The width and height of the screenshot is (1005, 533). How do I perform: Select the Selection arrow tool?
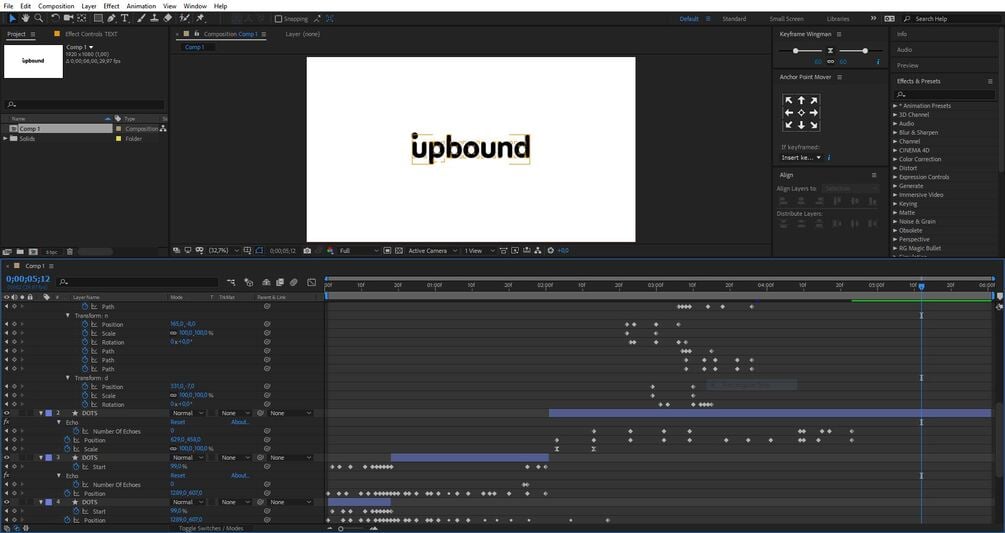pyautogui.click(x=12, y=19)
